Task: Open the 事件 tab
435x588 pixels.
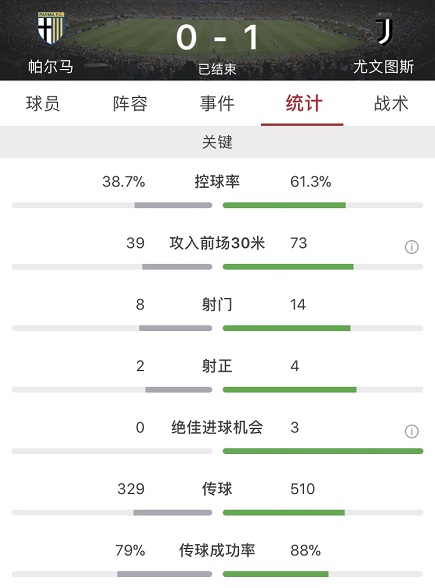Action: tap(217, 104)
